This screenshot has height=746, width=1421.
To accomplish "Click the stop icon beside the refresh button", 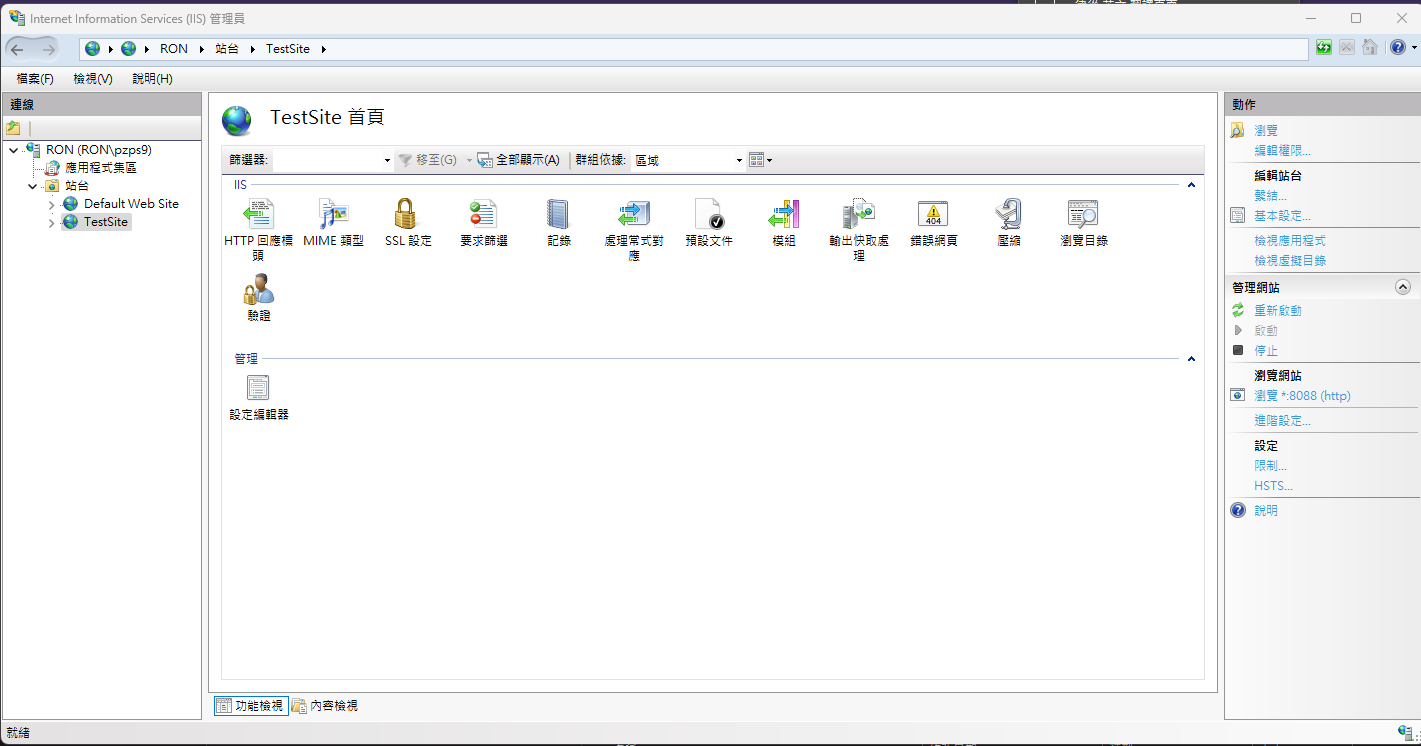I will 1347,47.
